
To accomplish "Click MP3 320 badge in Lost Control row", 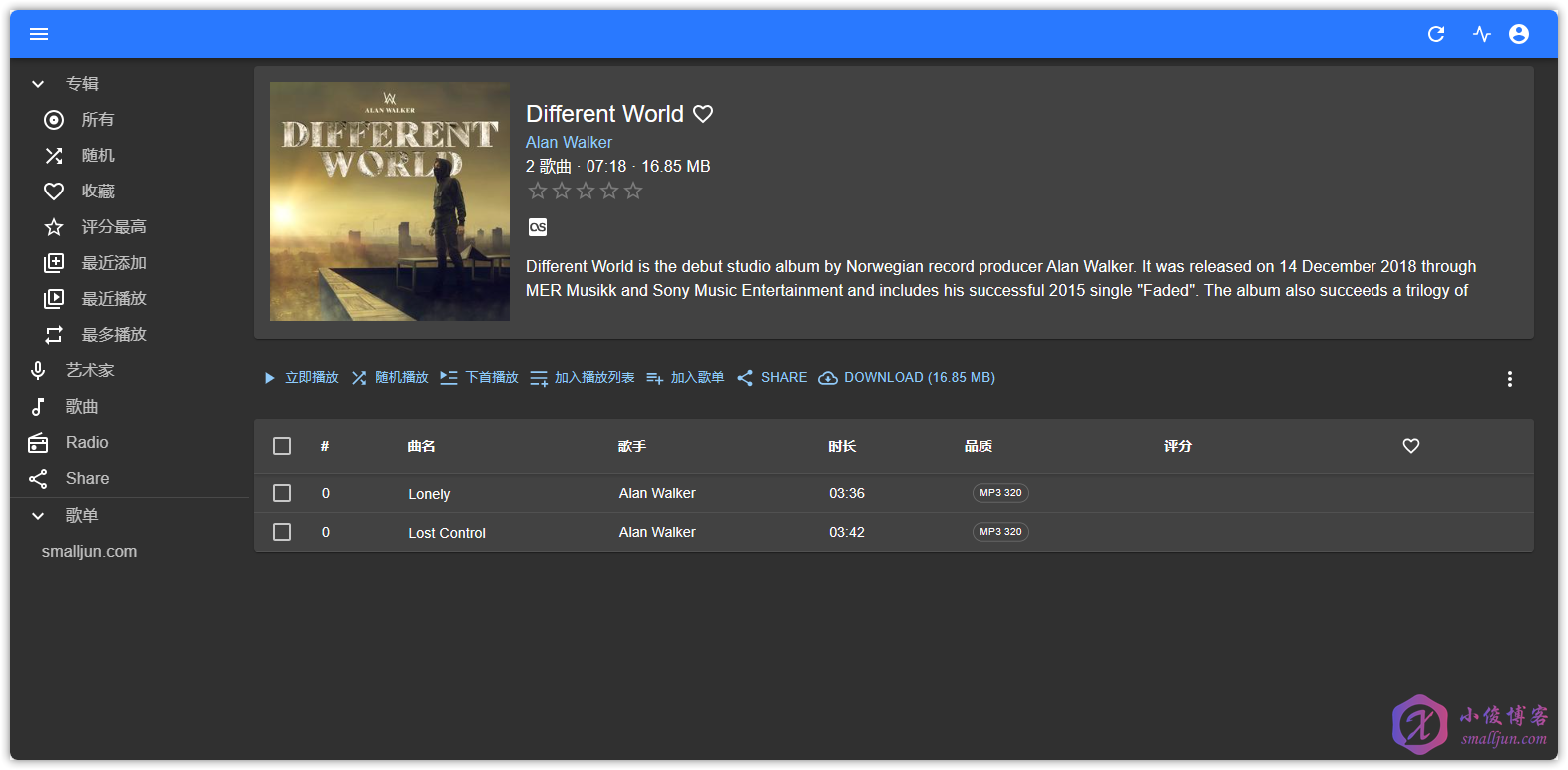I will pyautogui.click(x=1000, y=532).
